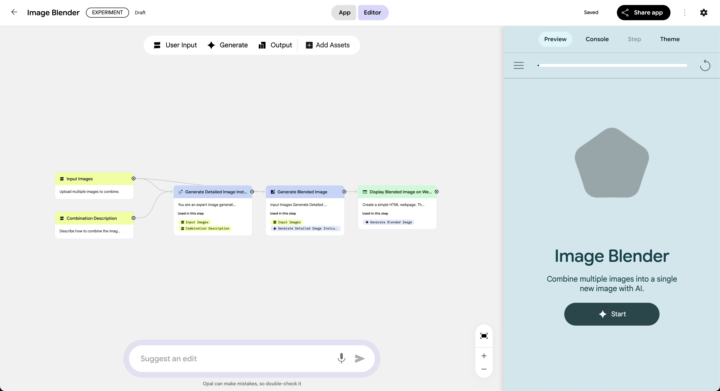Click the restart refresh icon in preview
The height and width of the screenshot is (391, 720).
(705, 66)
